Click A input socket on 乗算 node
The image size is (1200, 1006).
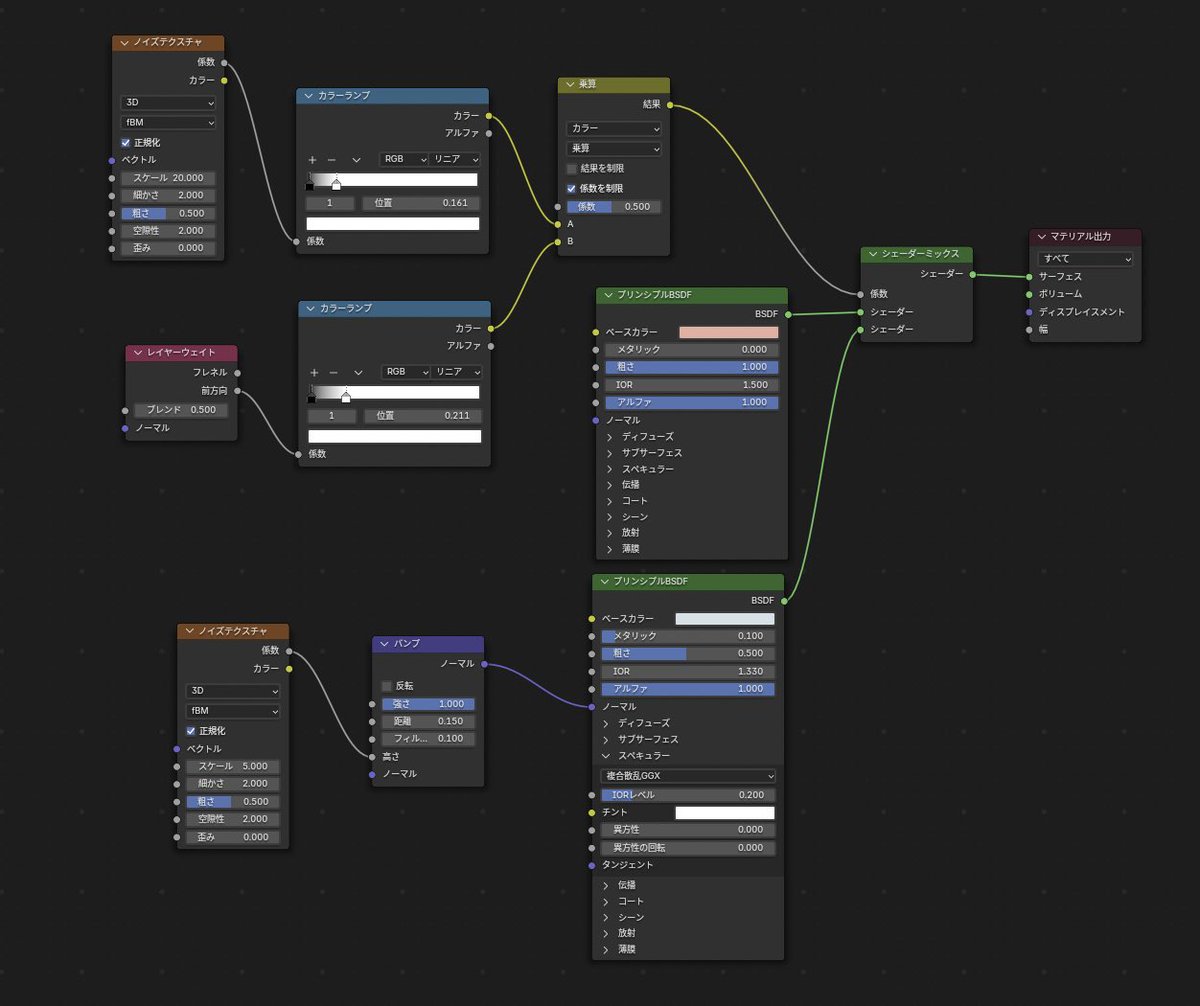558,224
